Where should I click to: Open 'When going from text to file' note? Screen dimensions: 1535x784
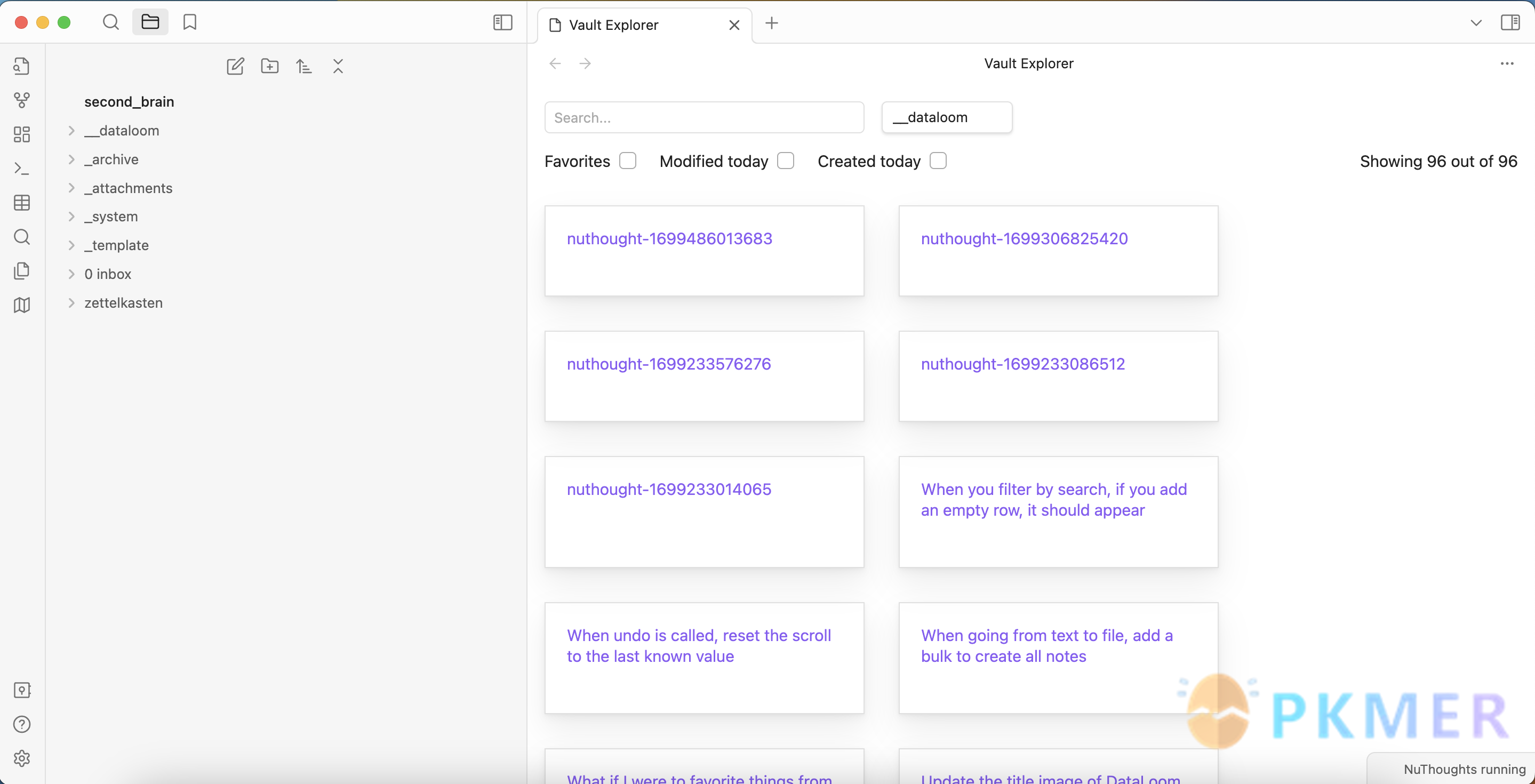coord(1046,646)
